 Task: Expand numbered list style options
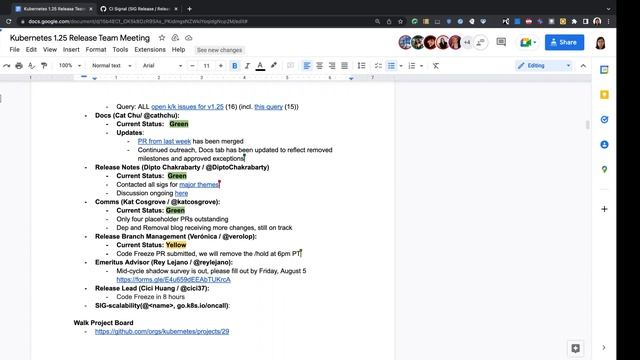[422, 66]
